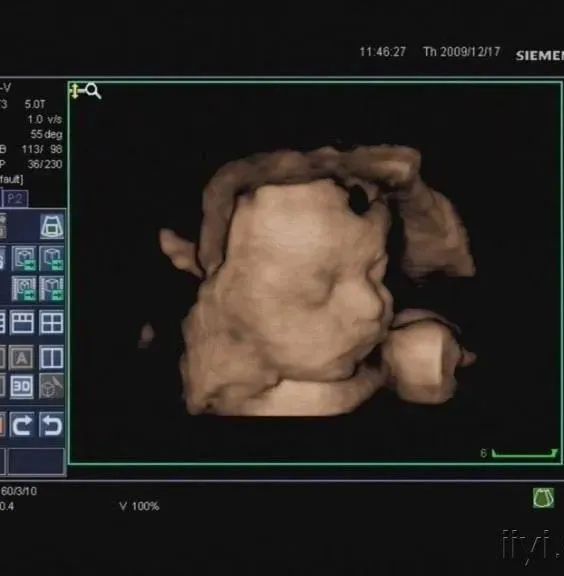Click the quad four-pane layout icon

coord(51,323)
